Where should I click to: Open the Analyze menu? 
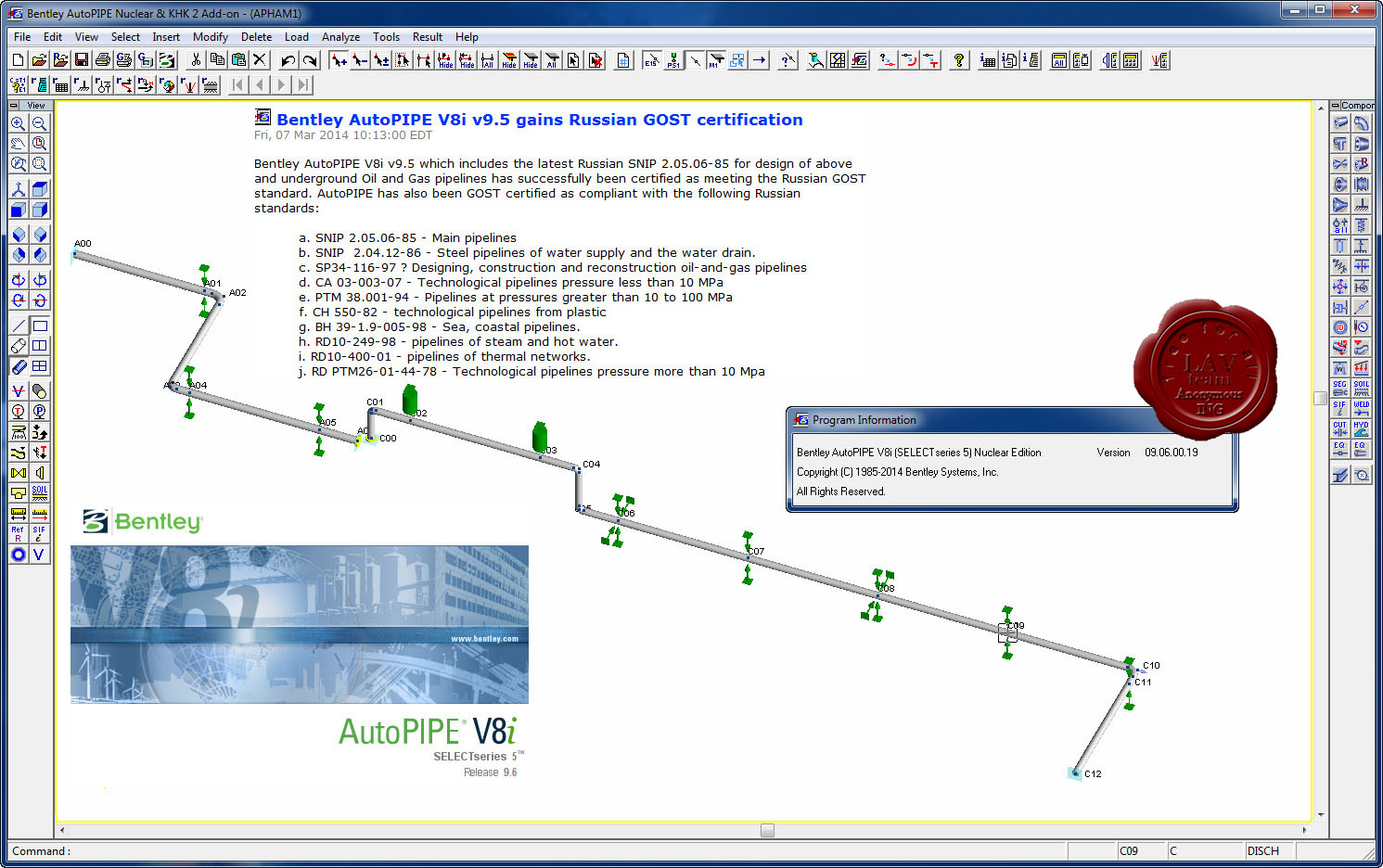click(x=340, y=37)
